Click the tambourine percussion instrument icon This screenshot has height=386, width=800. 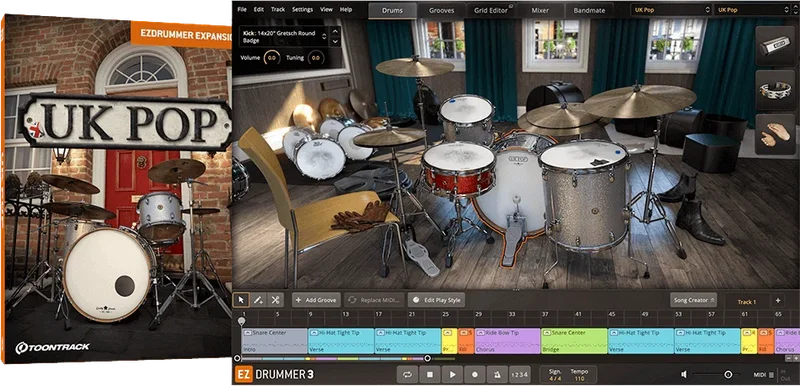tap(775, 90)
